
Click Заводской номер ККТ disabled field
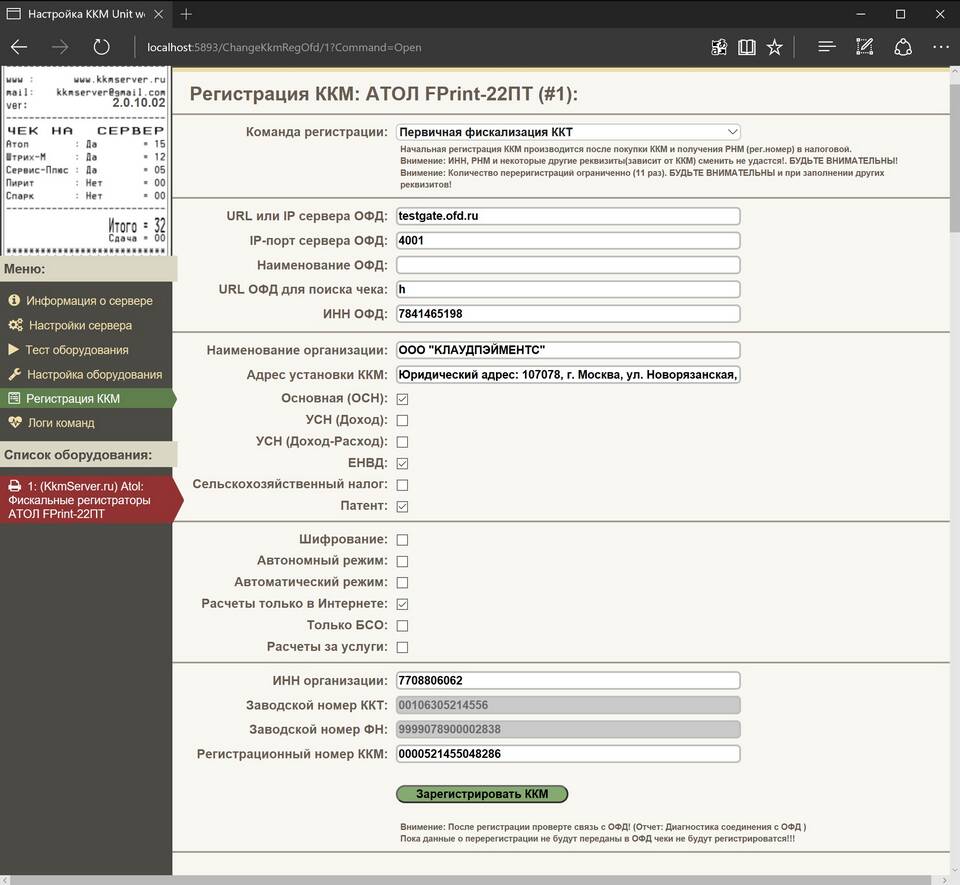(x=568, y=705)
